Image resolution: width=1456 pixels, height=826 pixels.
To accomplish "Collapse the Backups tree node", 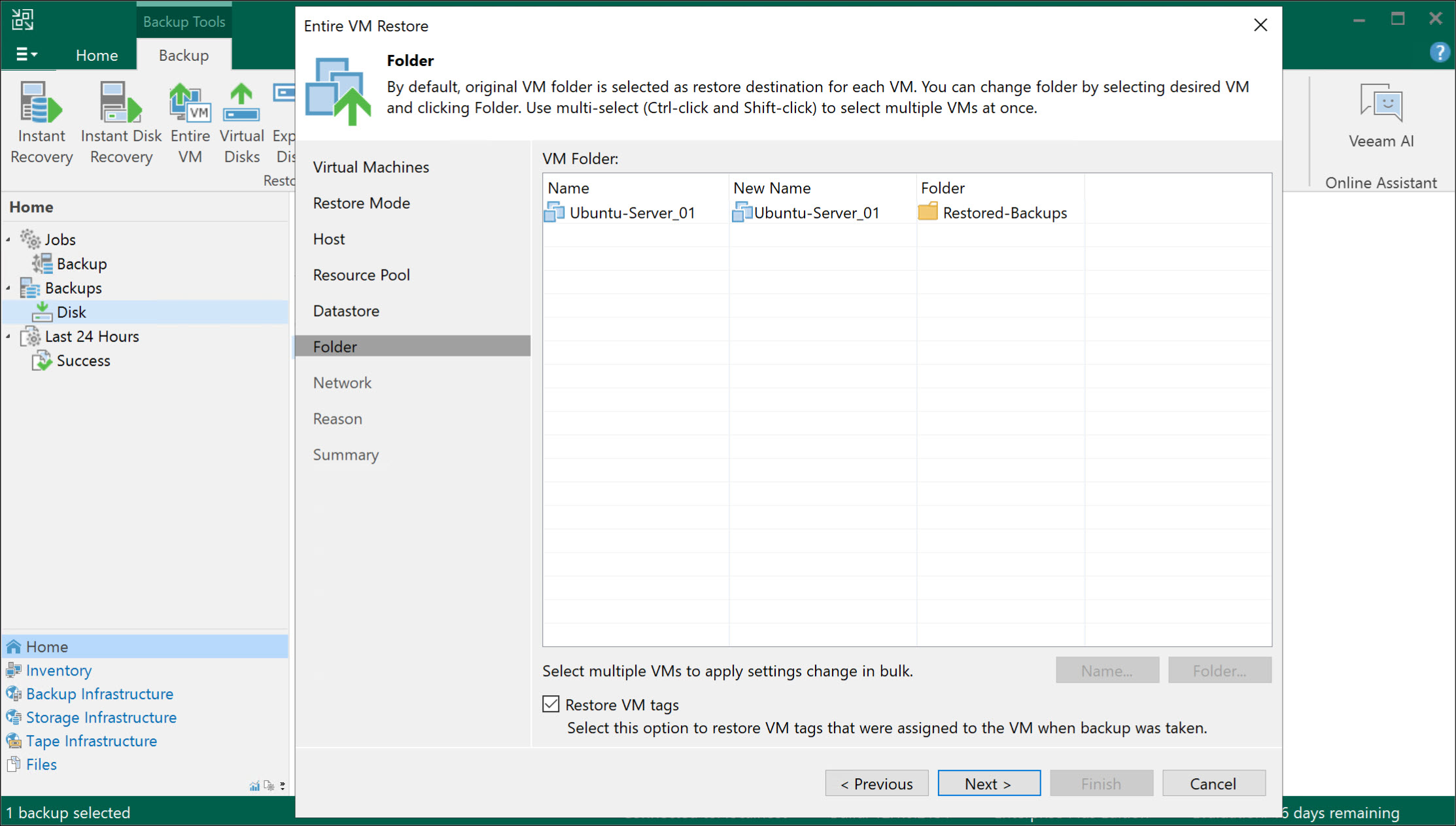I will 9,288.
